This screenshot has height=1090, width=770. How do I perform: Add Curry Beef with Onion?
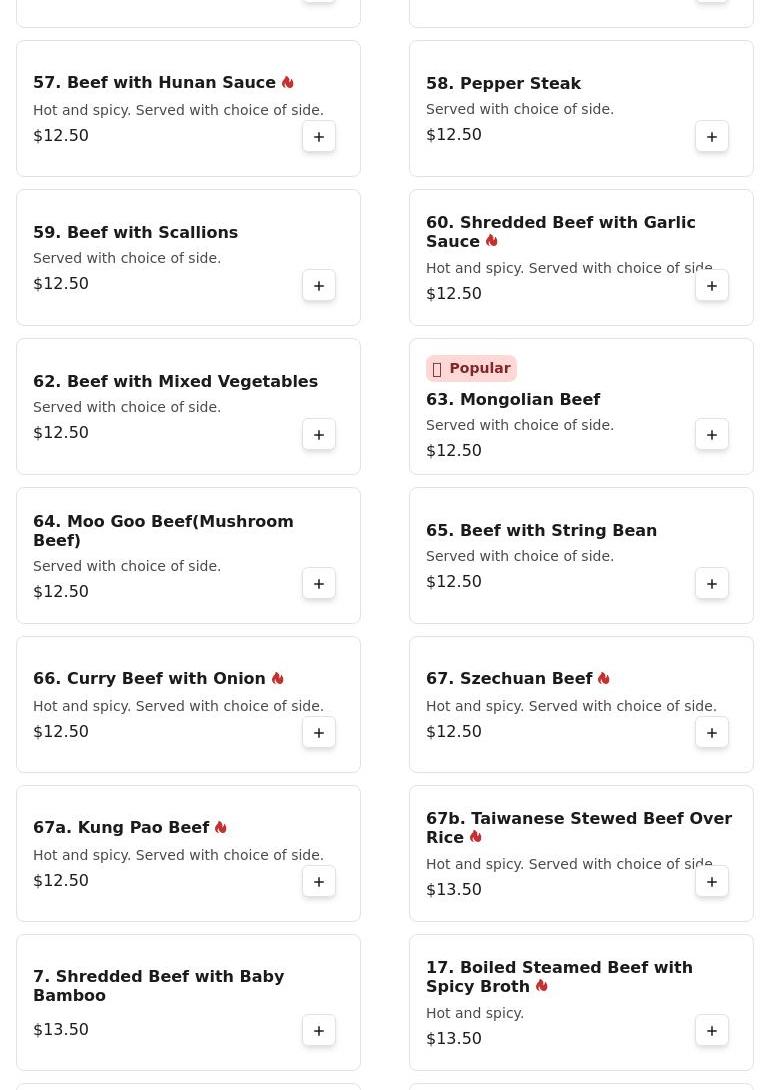(x=319, y=733)
